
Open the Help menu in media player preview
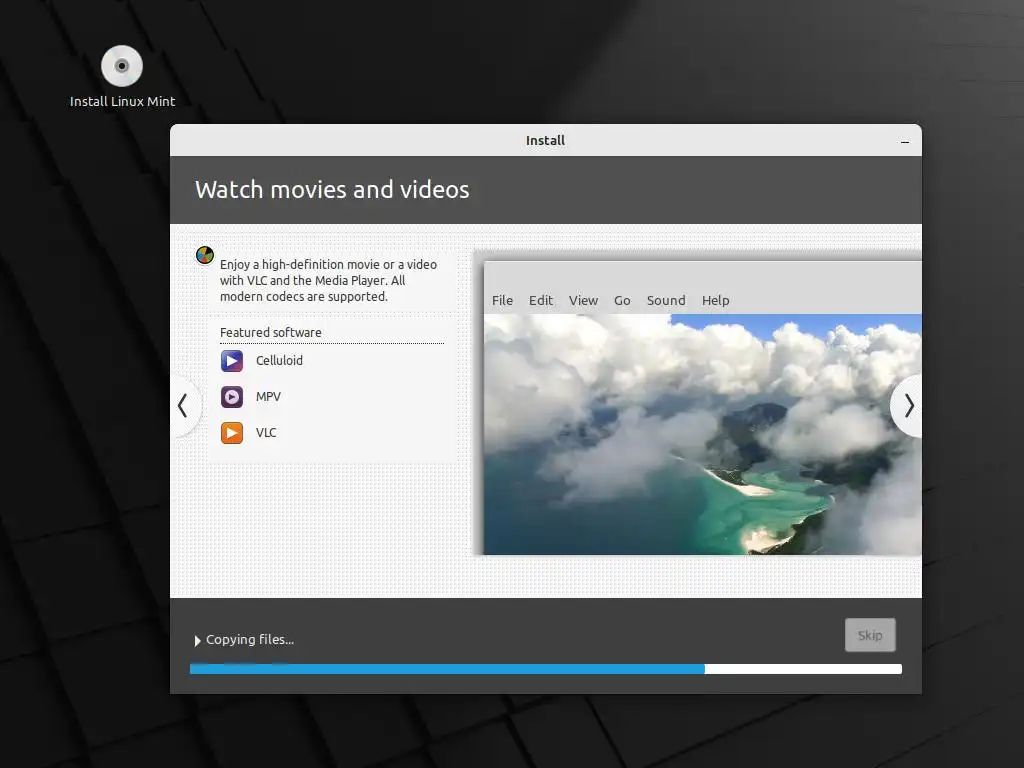click(715, 300)
